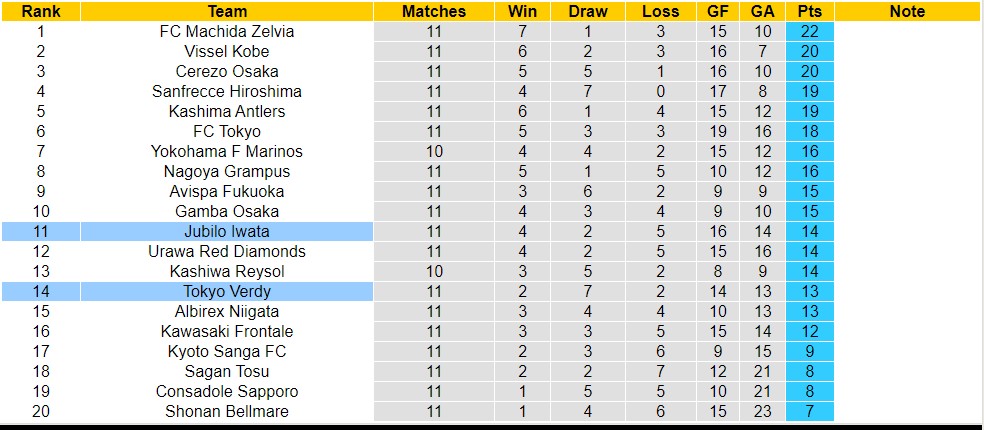Click the Loss column header
The width and height of the screenshot is (984, 430).
click(661, 12)
